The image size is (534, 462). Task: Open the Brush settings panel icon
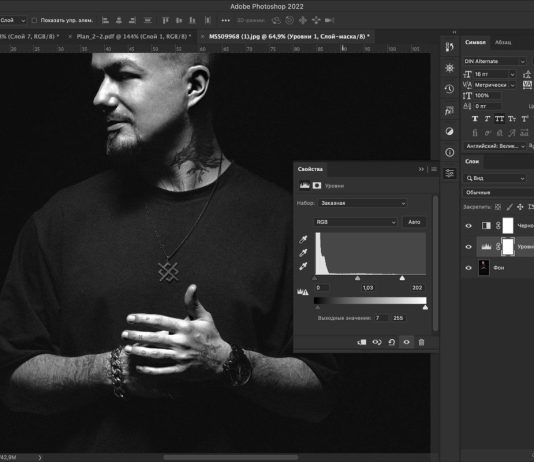tap(449, 47)
